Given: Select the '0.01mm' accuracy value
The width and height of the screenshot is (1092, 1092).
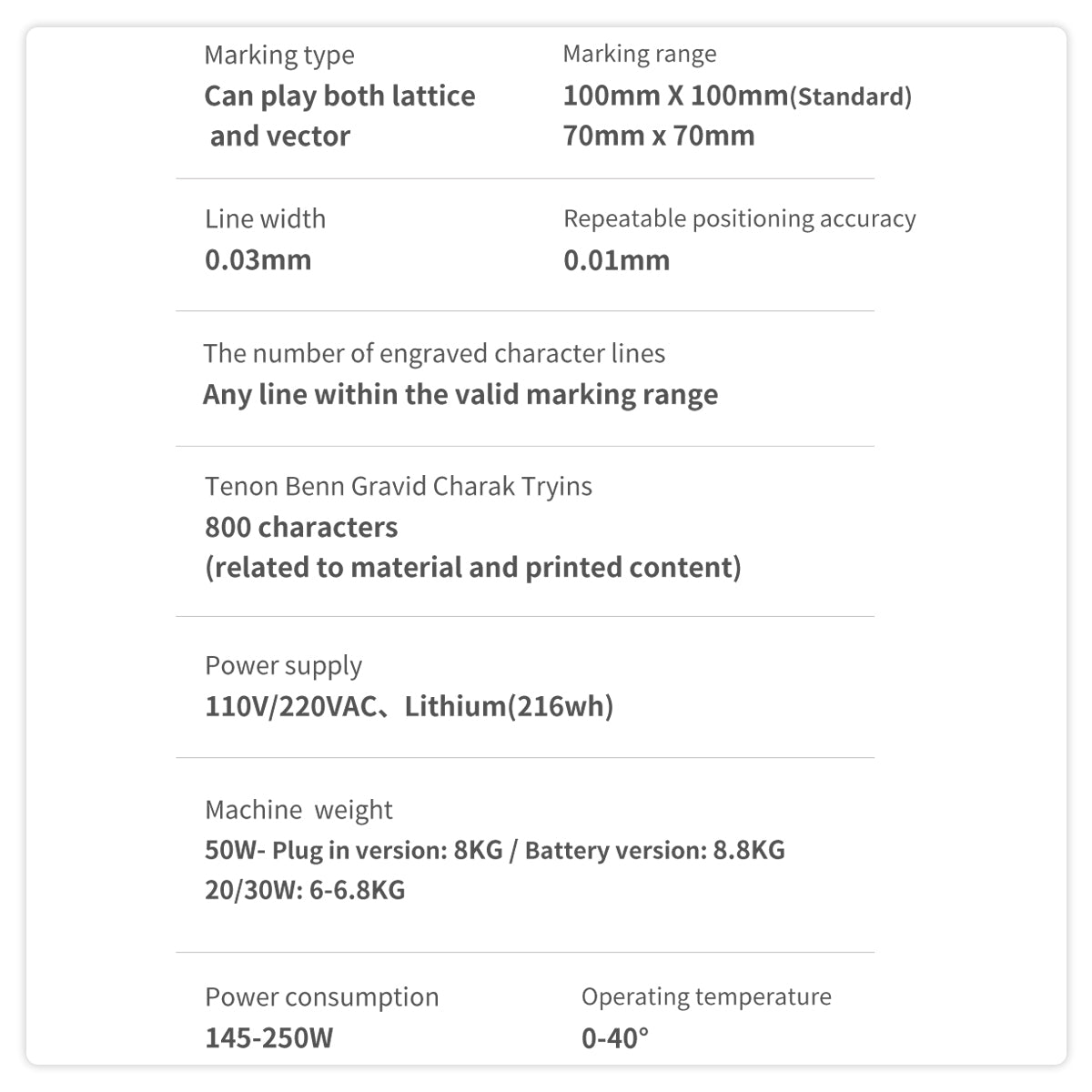Looking at the screenshot, I should [x=617, y=260].
